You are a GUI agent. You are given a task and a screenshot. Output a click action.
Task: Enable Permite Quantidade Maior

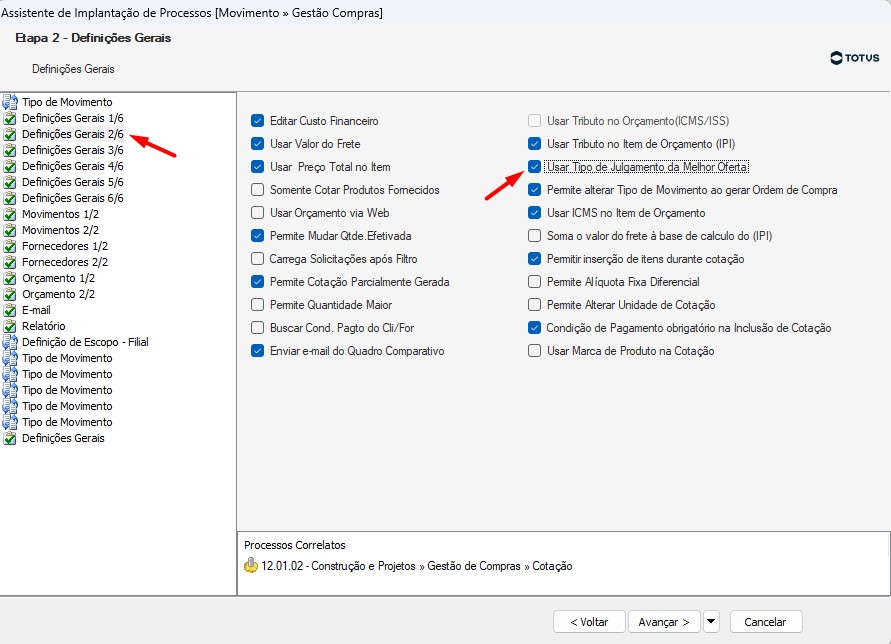coord(257,305)
